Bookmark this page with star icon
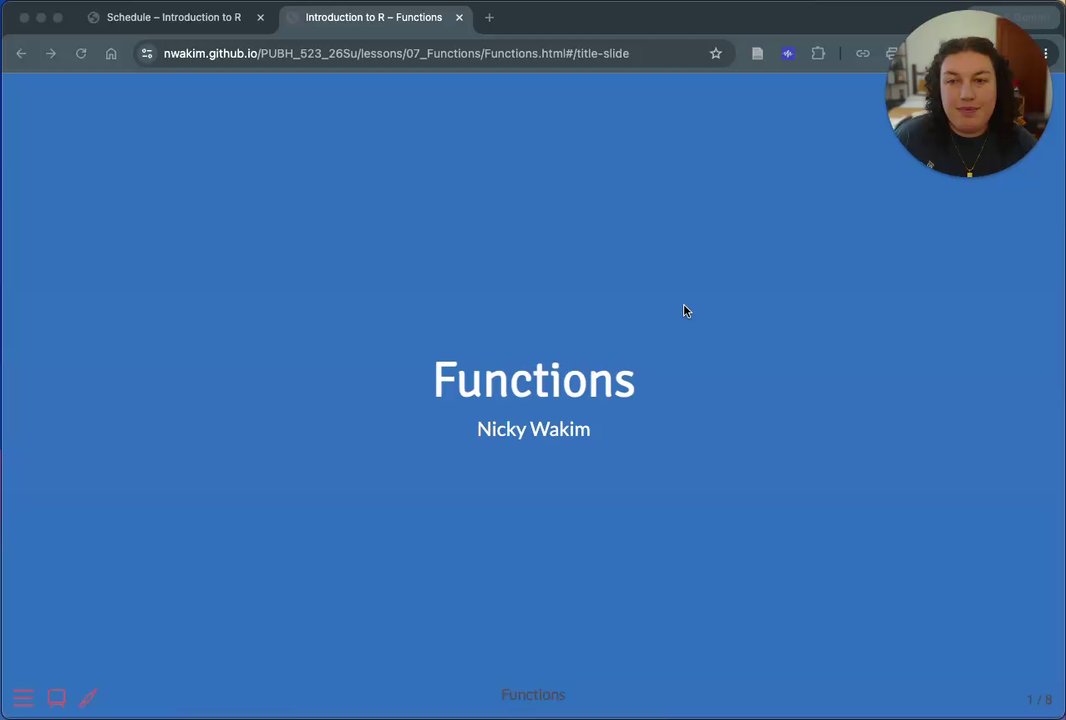 click(716, 54)
